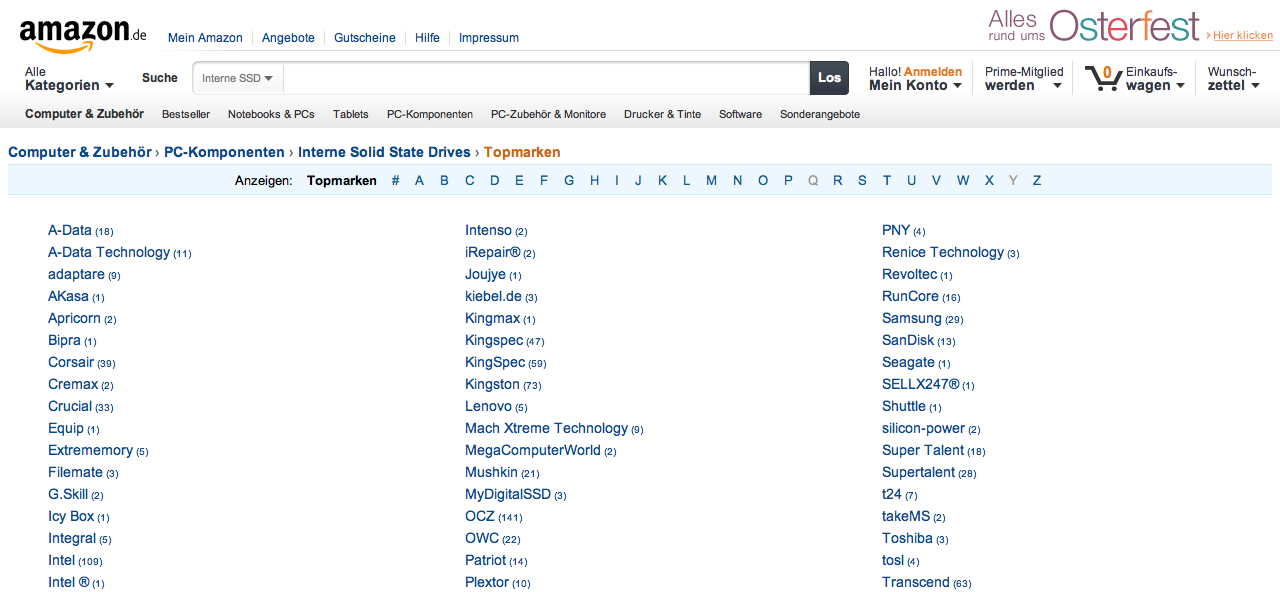The image size is (1280, 592).
Task: Click the Osterfest banner graphic
Action: [1093, 26]
